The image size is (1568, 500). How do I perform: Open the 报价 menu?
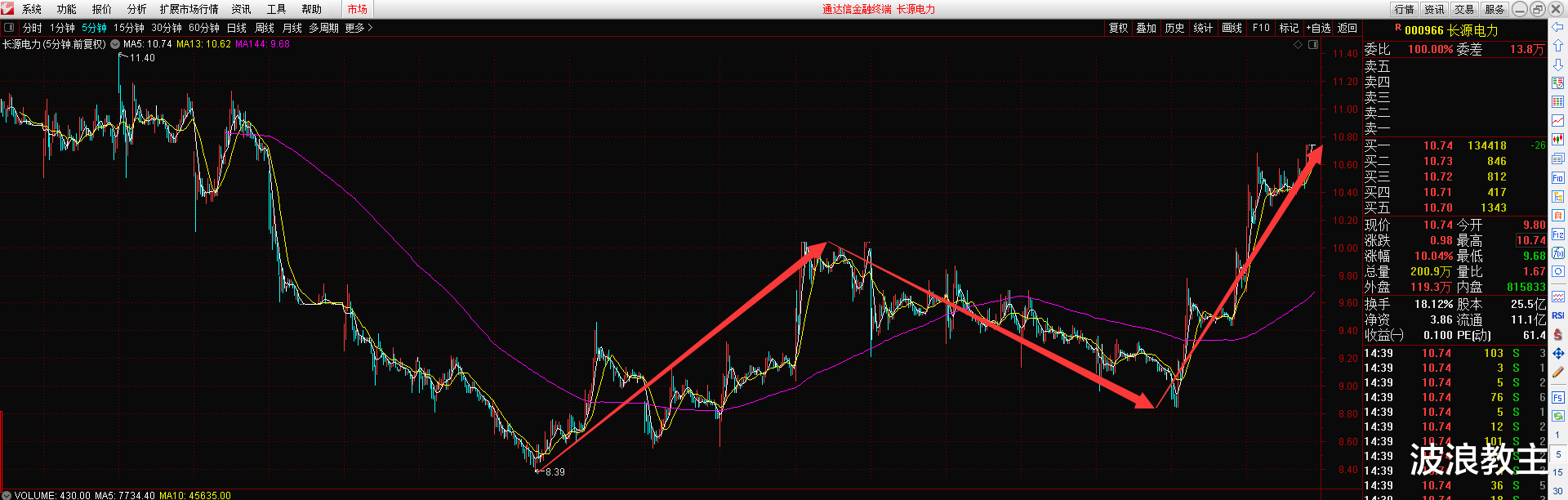pos(102,9)
